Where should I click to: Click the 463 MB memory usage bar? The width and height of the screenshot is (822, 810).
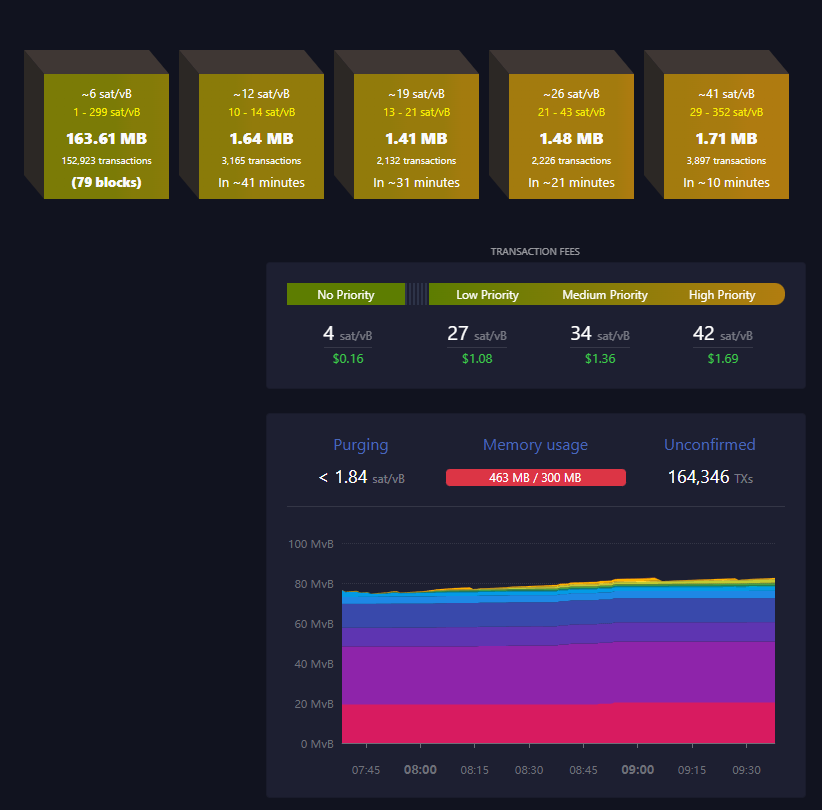coord(536,477)
